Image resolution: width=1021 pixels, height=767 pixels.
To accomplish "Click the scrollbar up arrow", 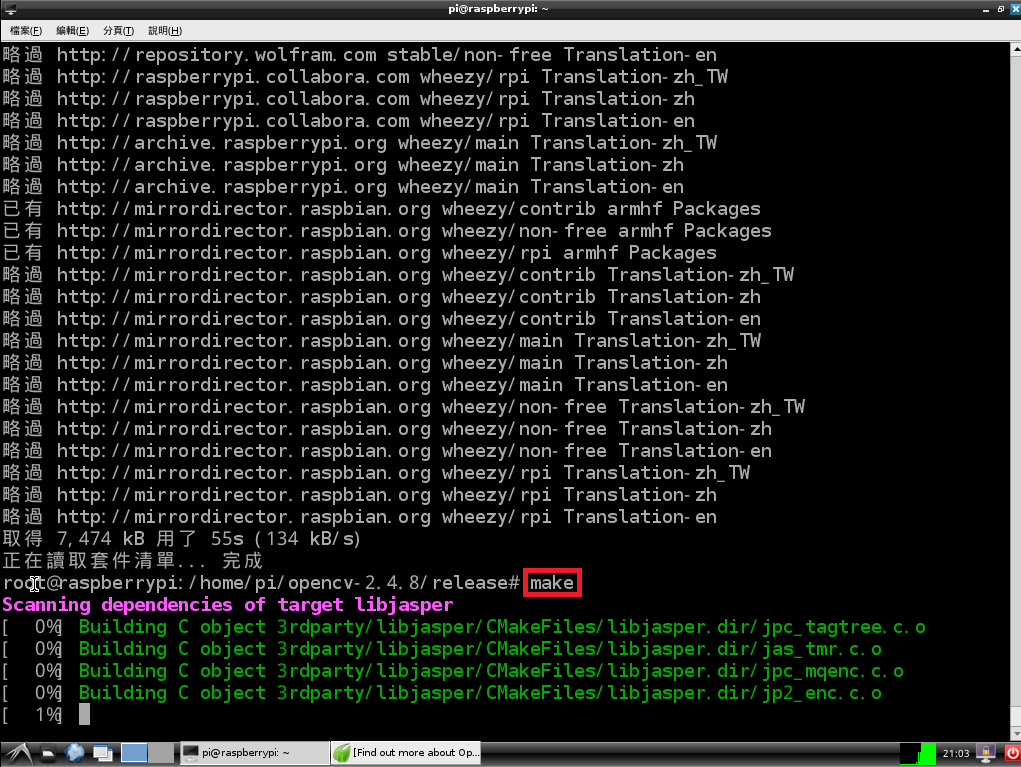I will pos(1016,49).
